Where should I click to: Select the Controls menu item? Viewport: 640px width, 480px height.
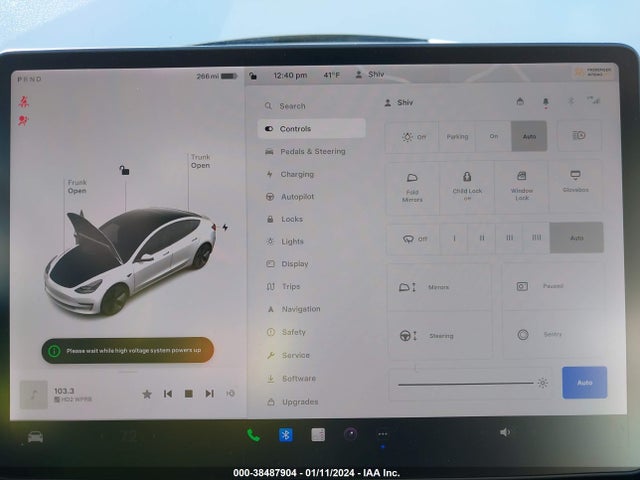pyautogui.click(x=312, y=129)
